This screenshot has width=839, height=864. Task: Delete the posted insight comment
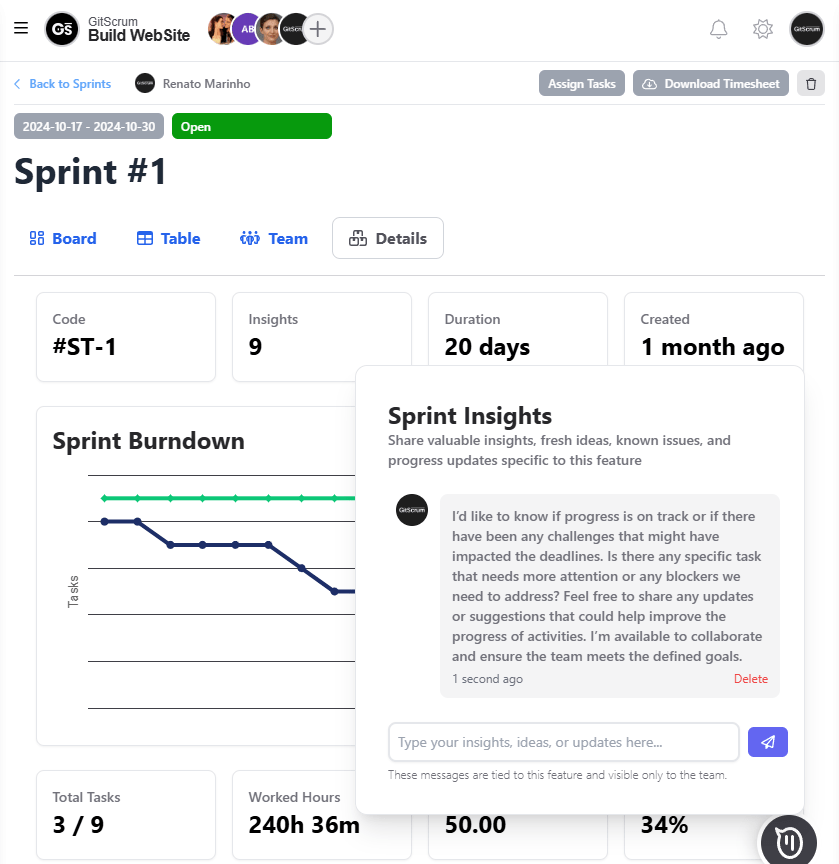pyautogui.click(x=750, y=679)
